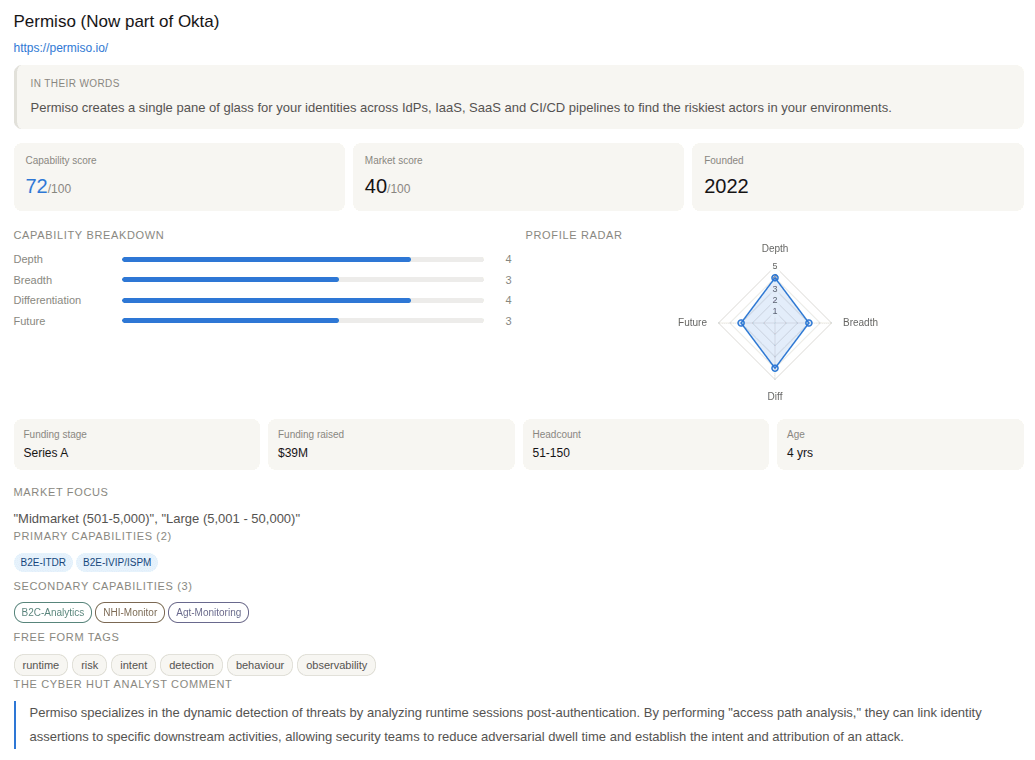1035x760 pixels.
Task: Click the MARKET FOCUS heading
Action: pyautogui.click(x=61, y=492)
